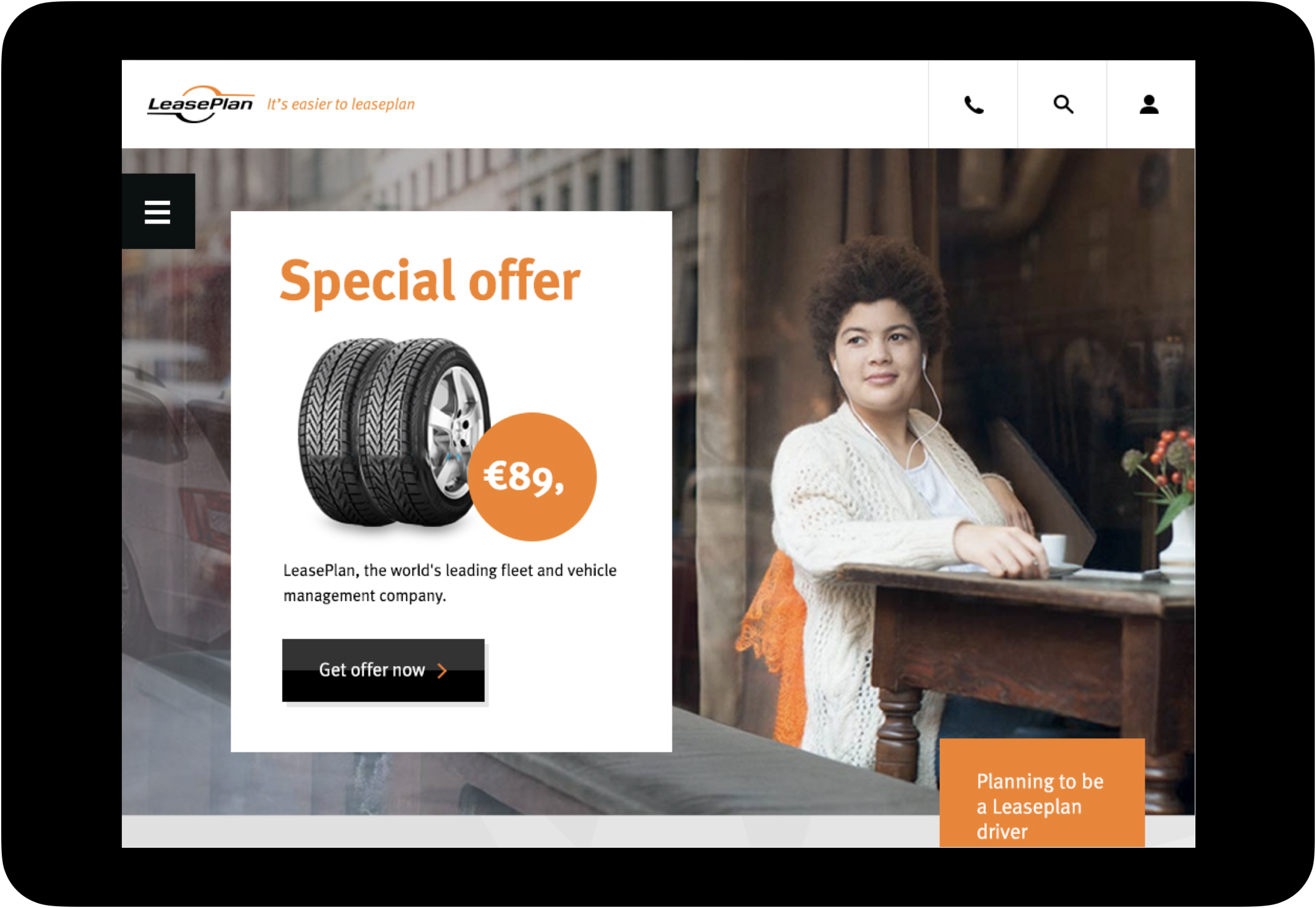Image resolution: width=1316 pixels, height=908 pixels.
Task: Click the orange arrow on Get offer now
Action: [442, 671]
